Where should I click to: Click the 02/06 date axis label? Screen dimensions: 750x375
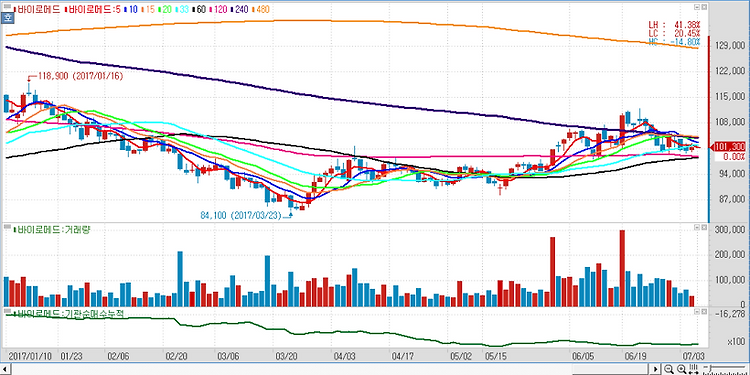point(118,356)
